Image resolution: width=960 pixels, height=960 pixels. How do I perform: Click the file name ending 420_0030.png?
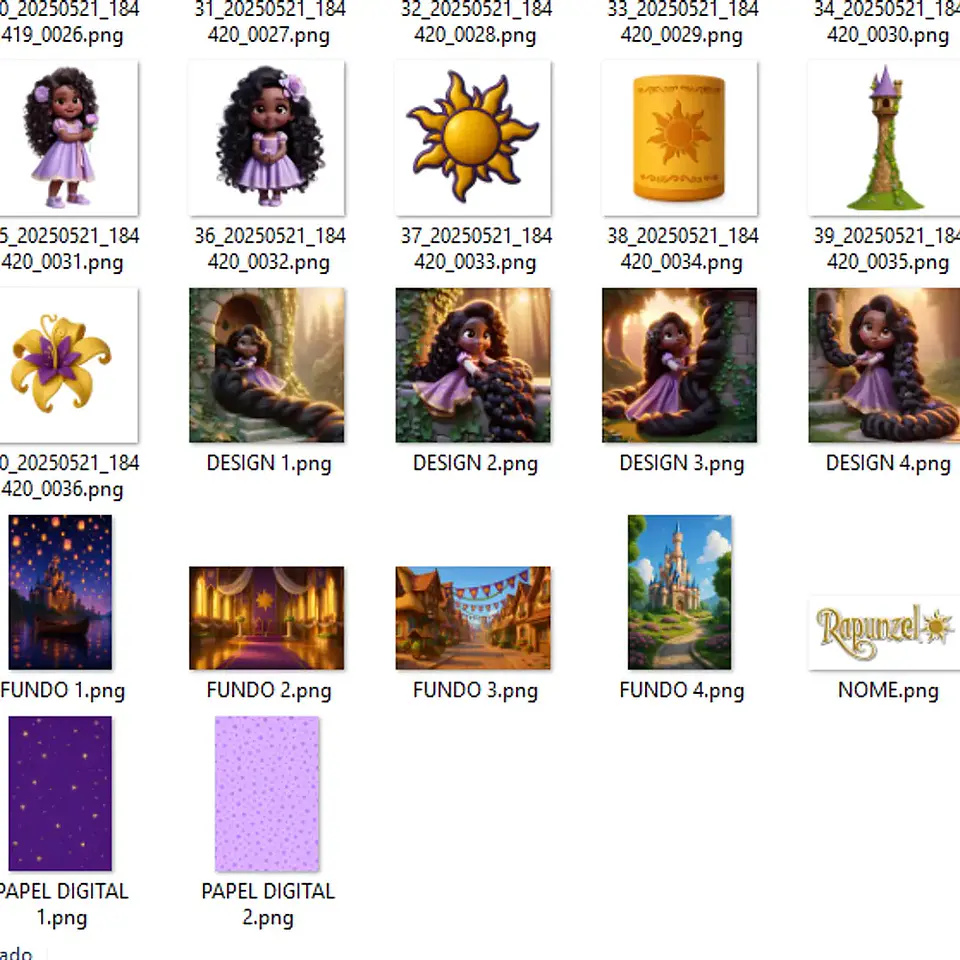point(887,23)
